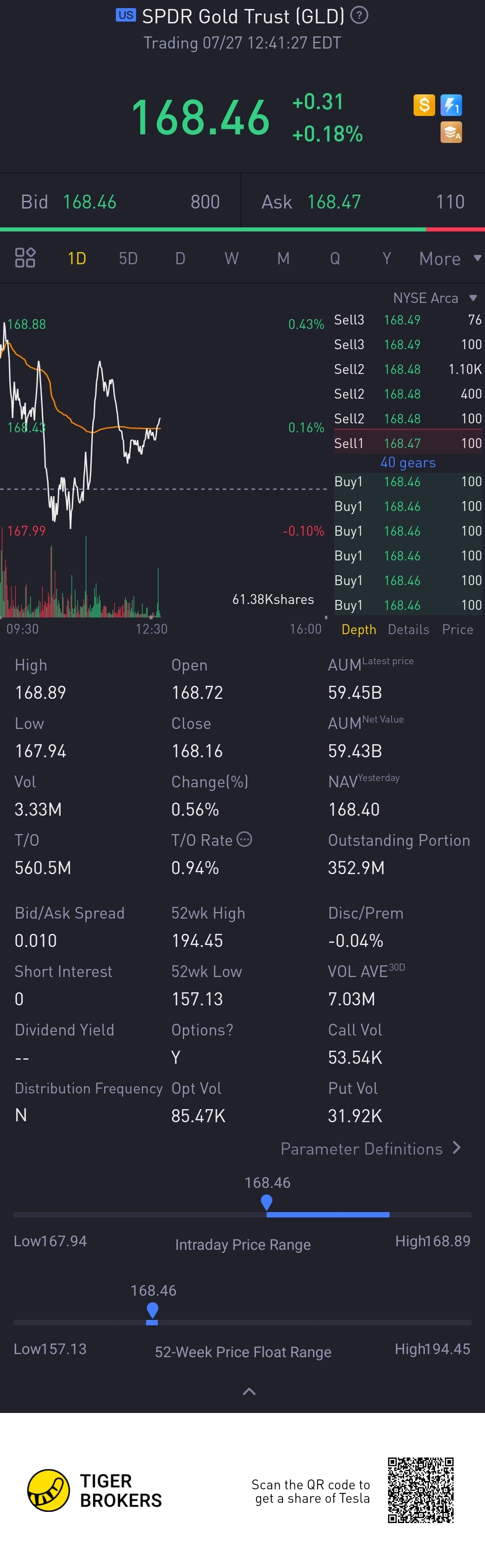Open the tan stacked-layers icon
Viewport: 485px width, 1568px height.
point(451,132)
